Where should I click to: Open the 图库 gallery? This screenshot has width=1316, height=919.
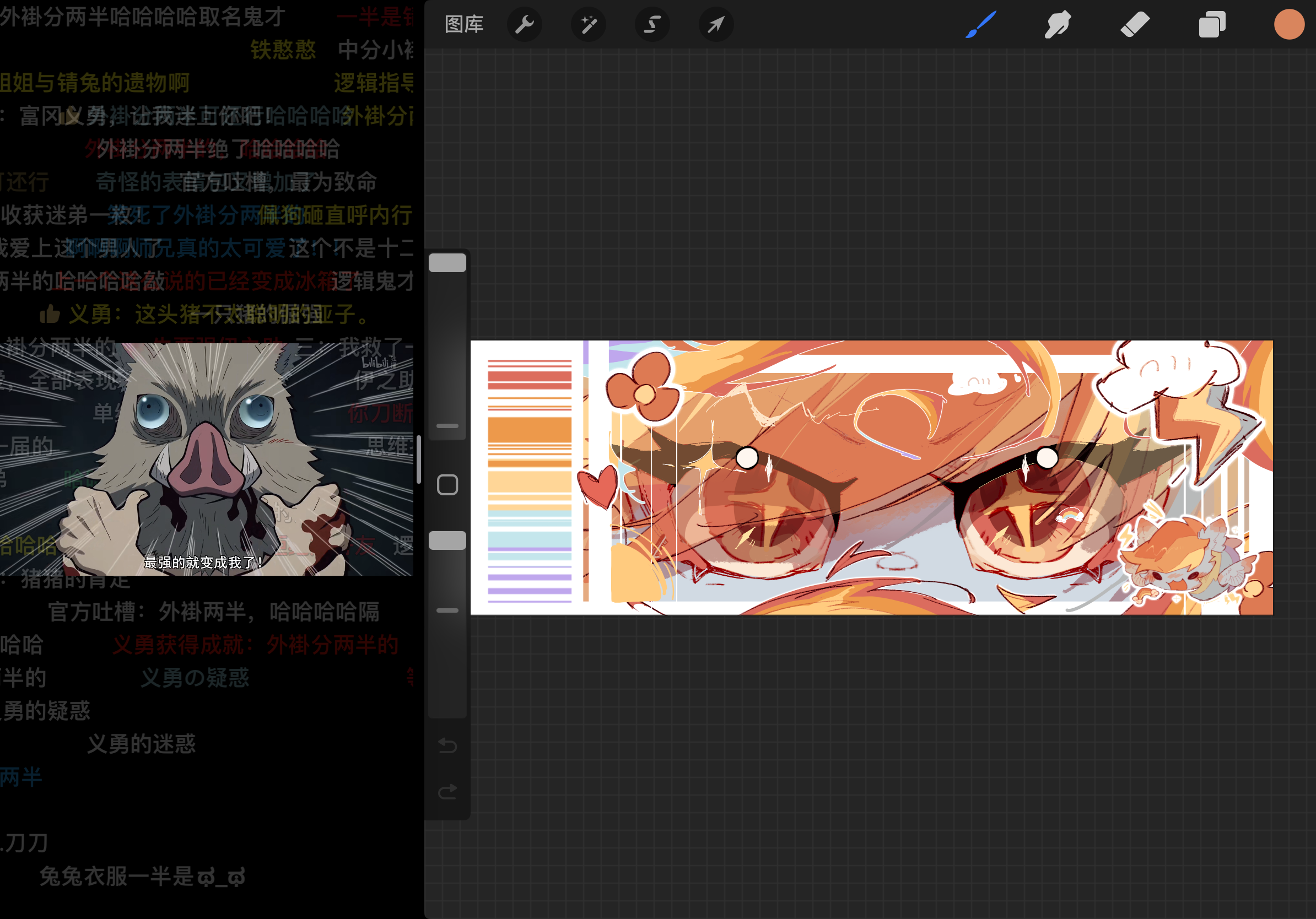click(463, 25)
